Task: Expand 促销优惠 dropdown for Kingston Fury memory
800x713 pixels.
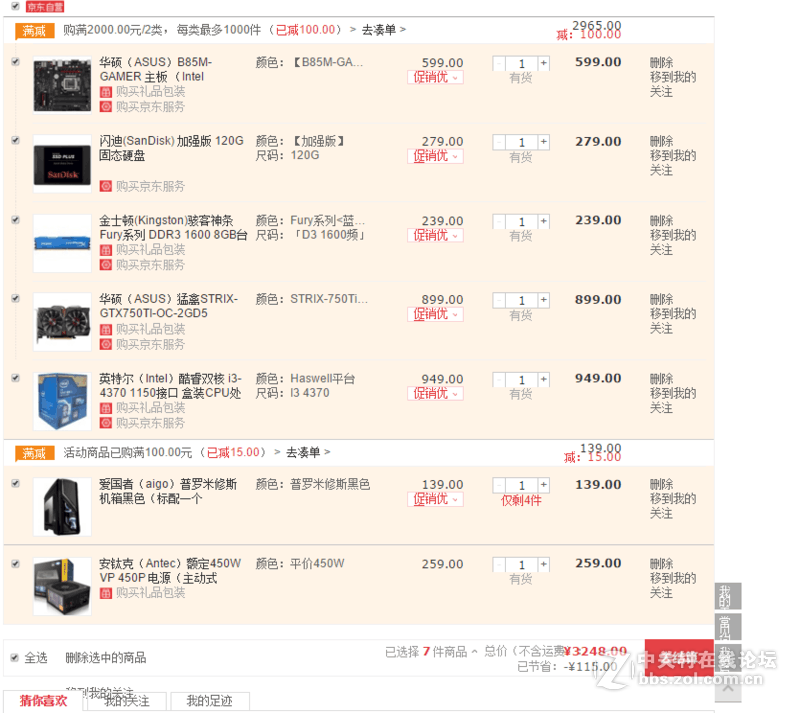Action: point(435,235)
